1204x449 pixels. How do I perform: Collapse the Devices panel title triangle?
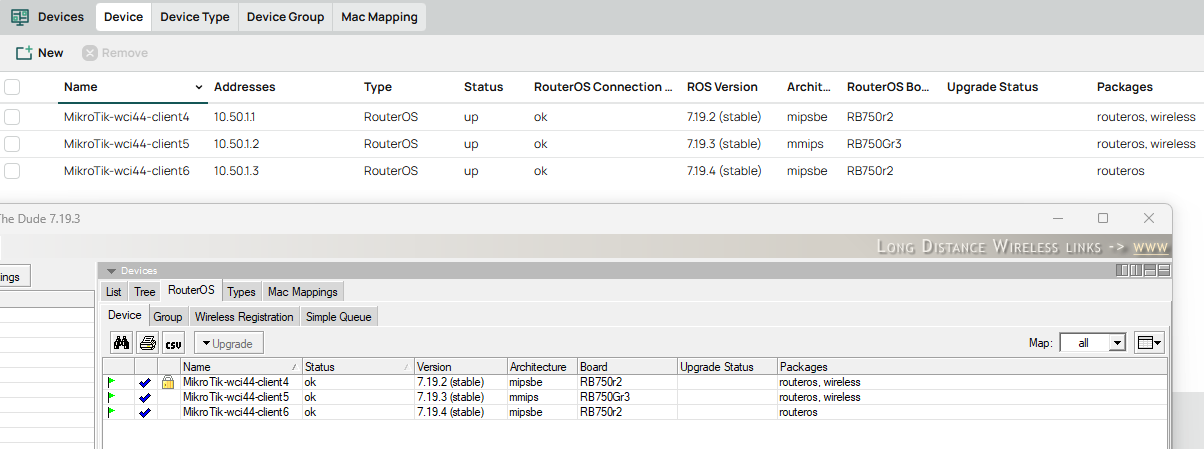[111, 271]
